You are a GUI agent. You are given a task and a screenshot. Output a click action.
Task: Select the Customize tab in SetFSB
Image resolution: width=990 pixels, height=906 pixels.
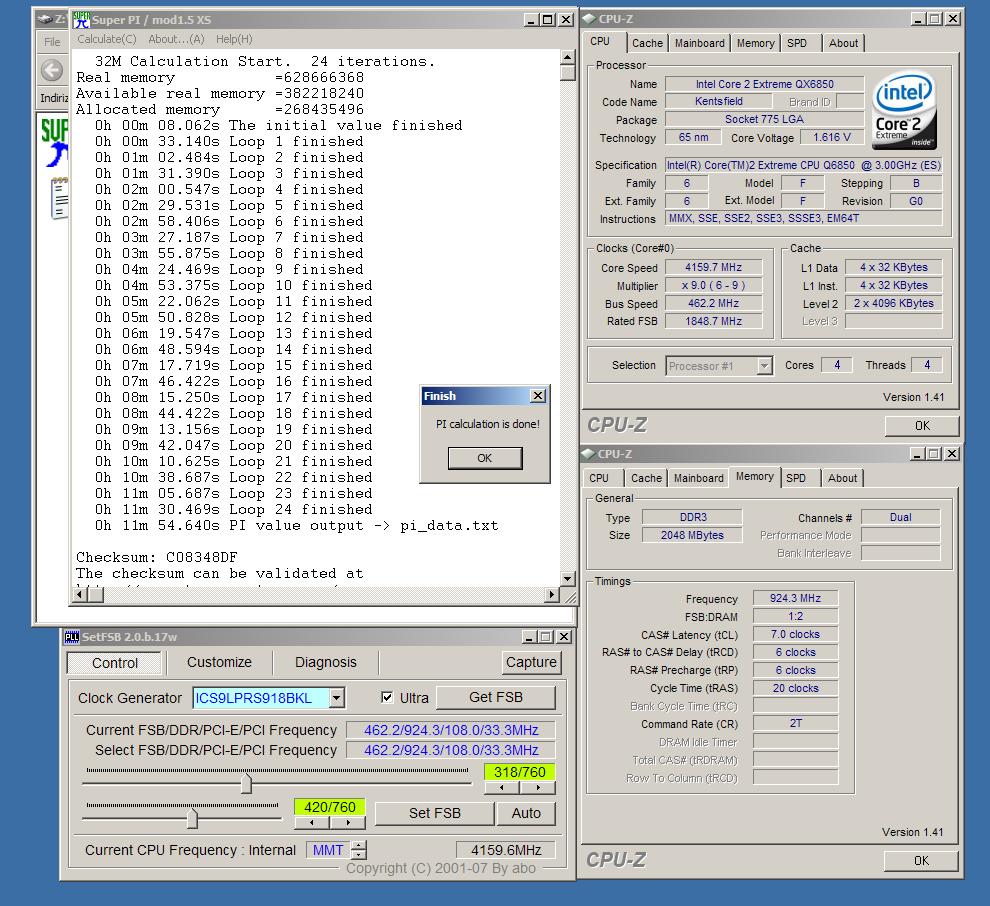point(219,662)
